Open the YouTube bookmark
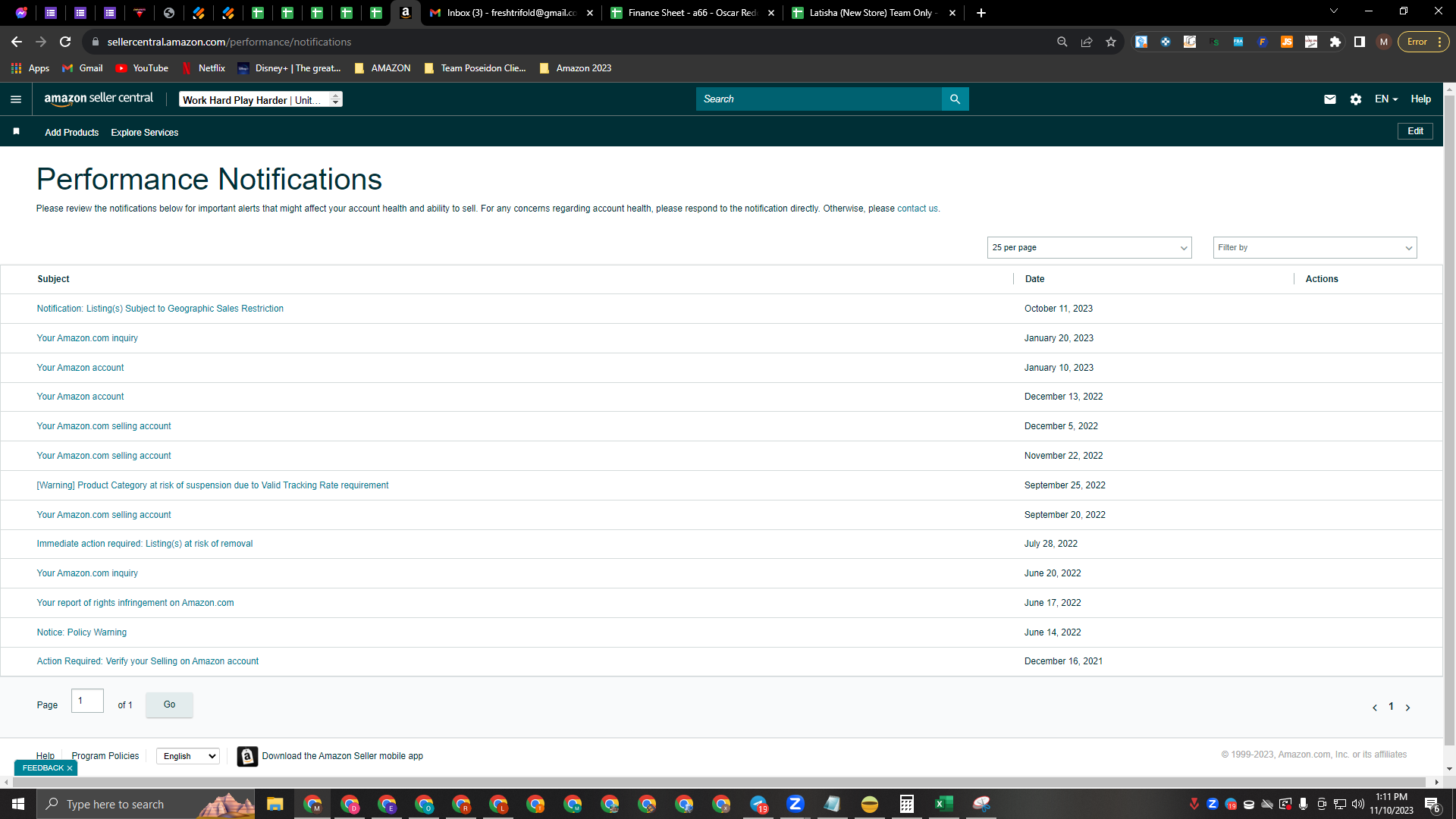This screenshot has height=819, width=1456. [142, 68]
